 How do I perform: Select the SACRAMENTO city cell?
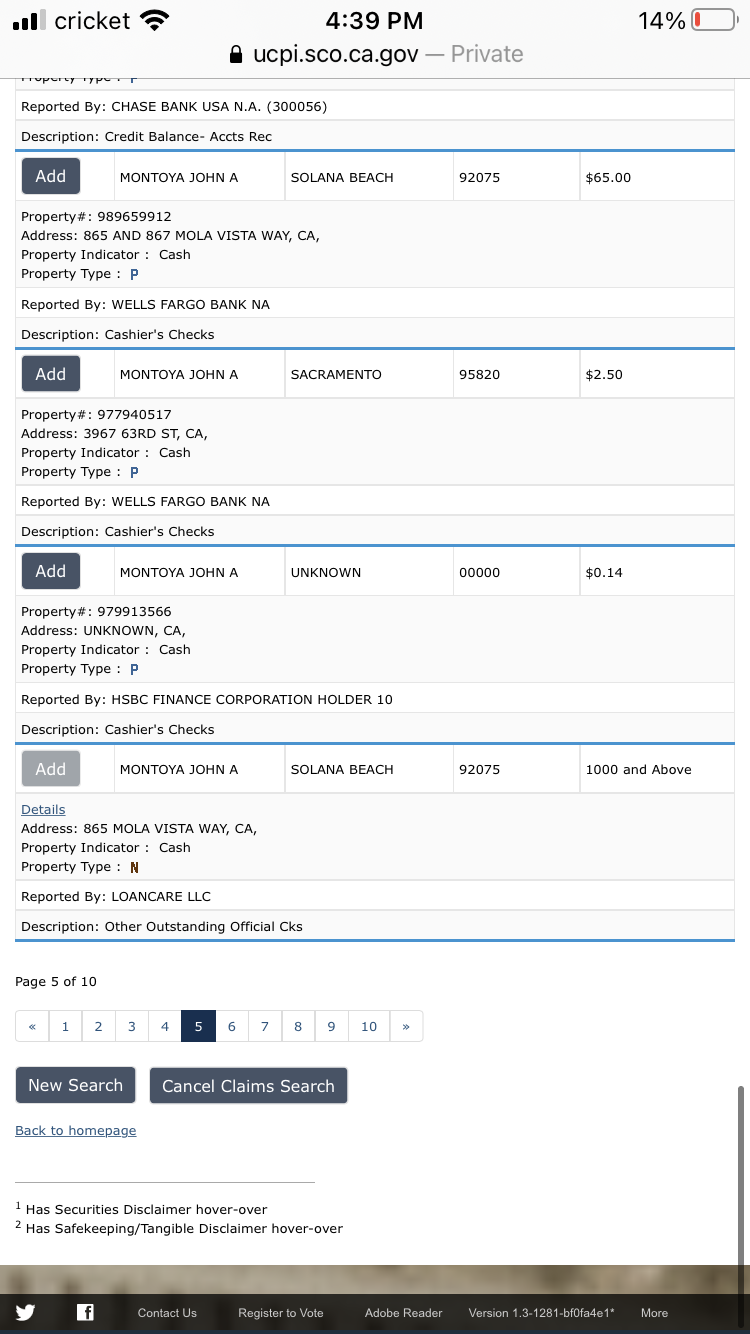point(369,374)
